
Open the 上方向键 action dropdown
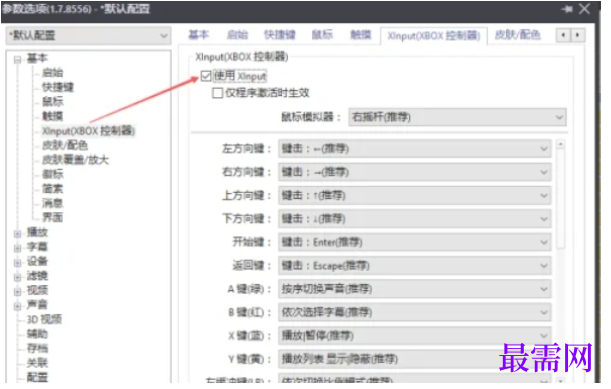tap(415, 196)
